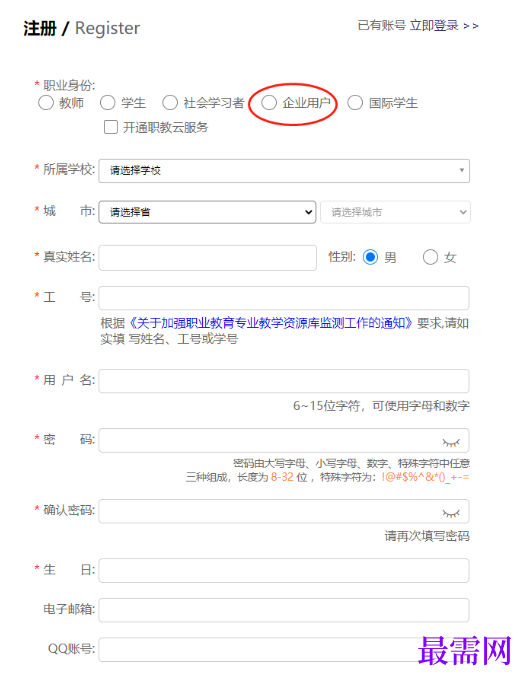Click the 立即登录 login link

coord(434,26)
